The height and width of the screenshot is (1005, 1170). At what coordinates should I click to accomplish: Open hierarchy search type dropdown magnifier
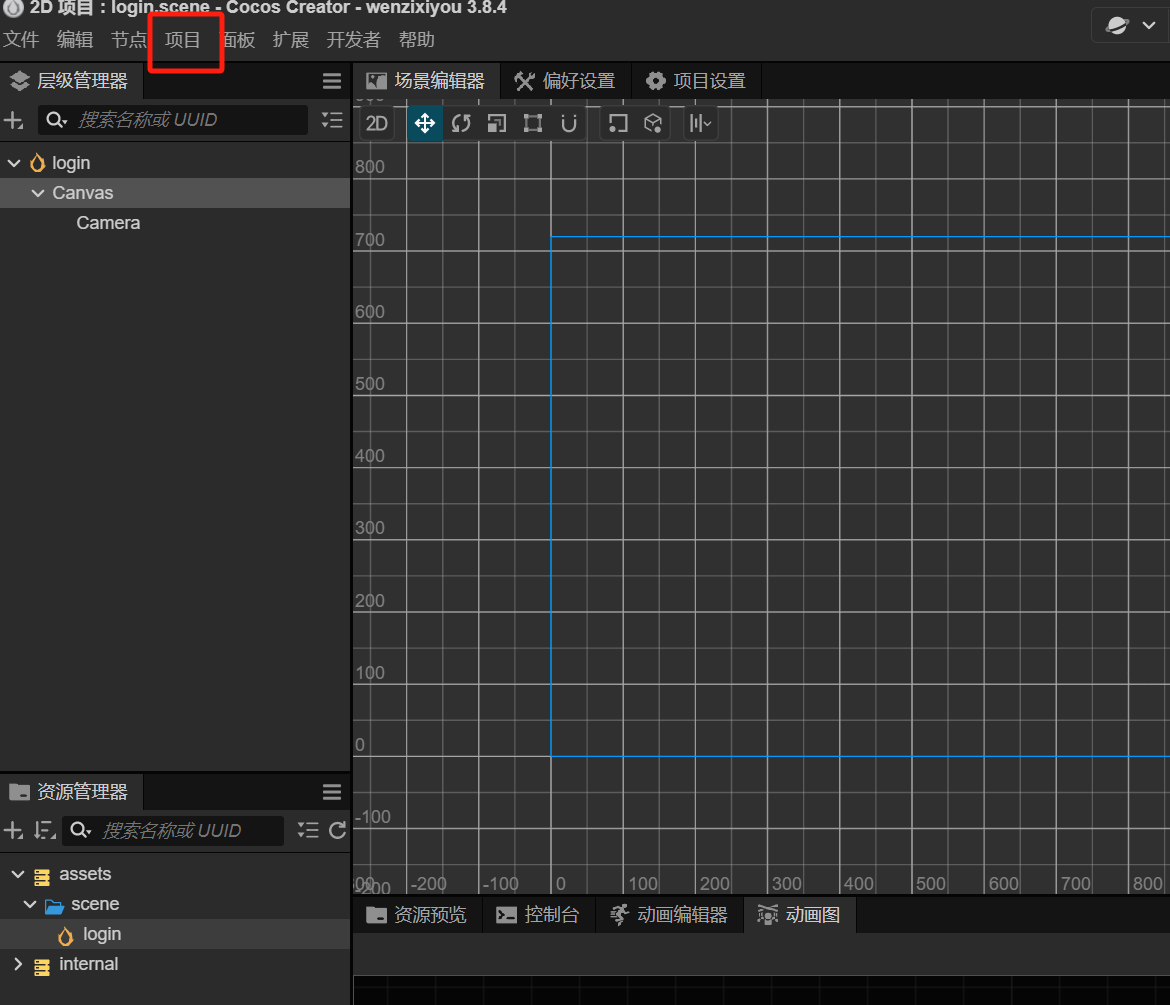56,120
